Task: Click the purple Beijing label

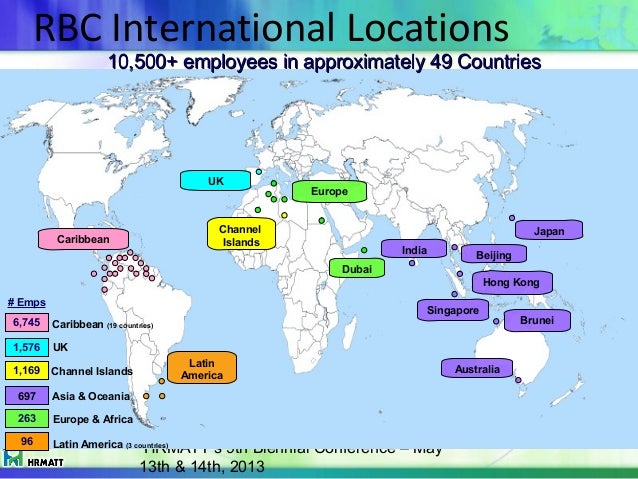Action: 494,254
